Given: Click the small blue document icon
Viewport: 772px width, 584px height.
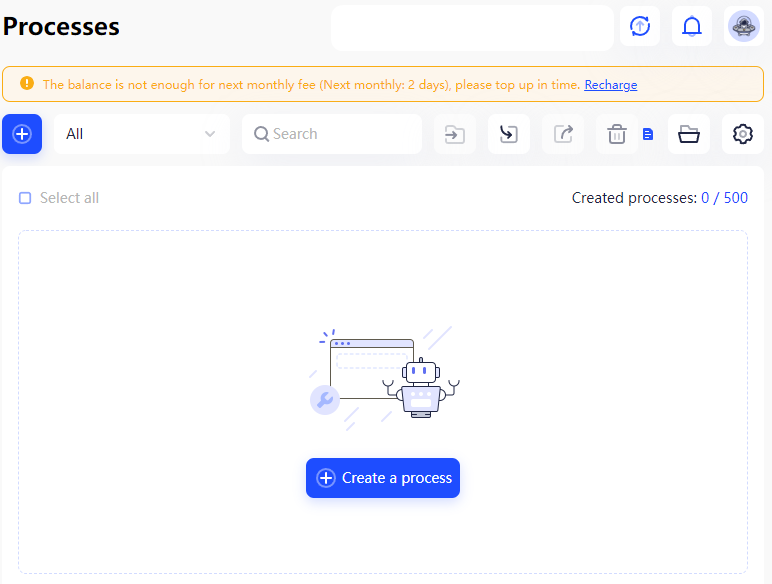Looking at the screenshot, I should [648, 134].
